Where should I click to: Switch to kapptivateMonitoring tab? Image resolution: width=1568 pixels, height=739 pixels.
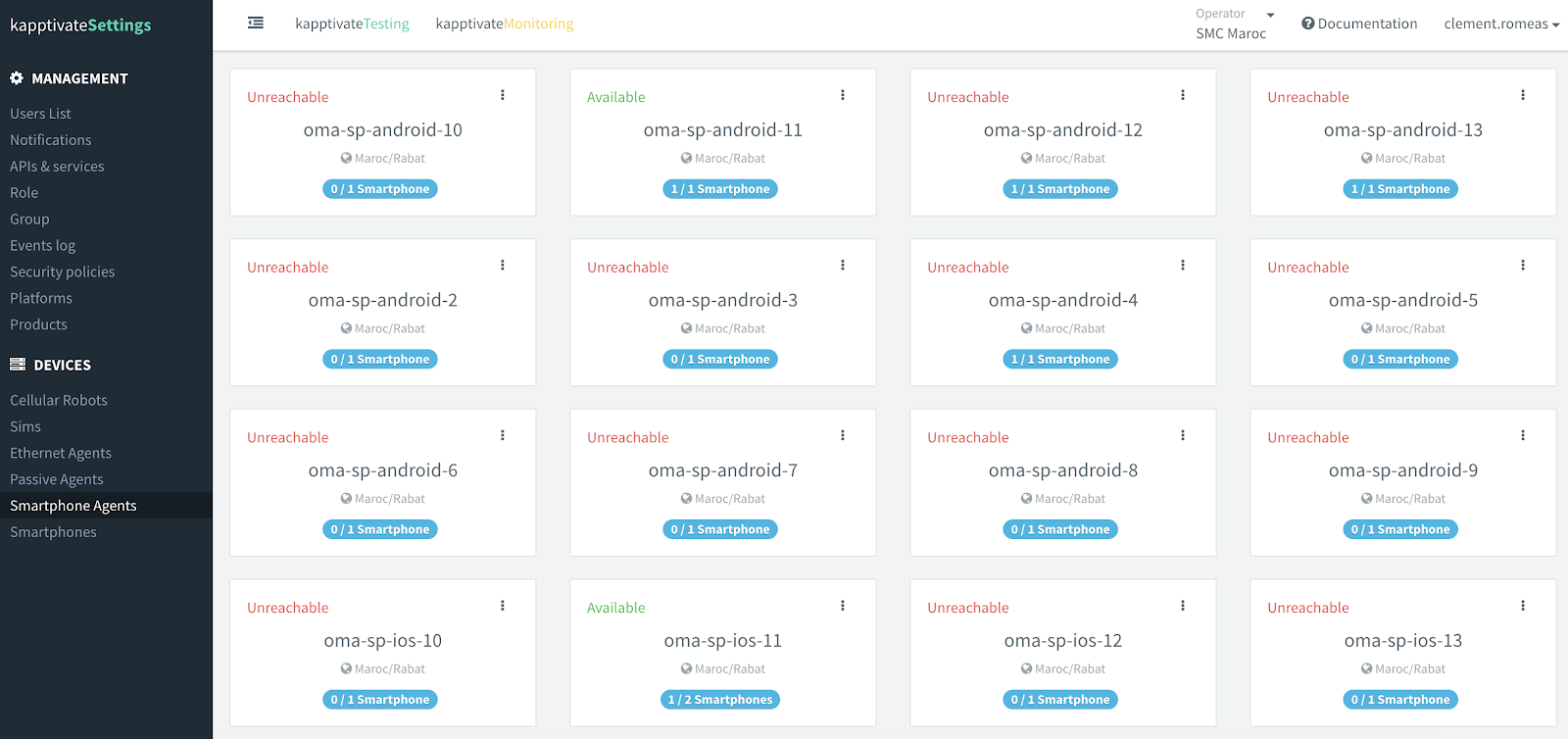pyautogui.click(x=505, y=24)
